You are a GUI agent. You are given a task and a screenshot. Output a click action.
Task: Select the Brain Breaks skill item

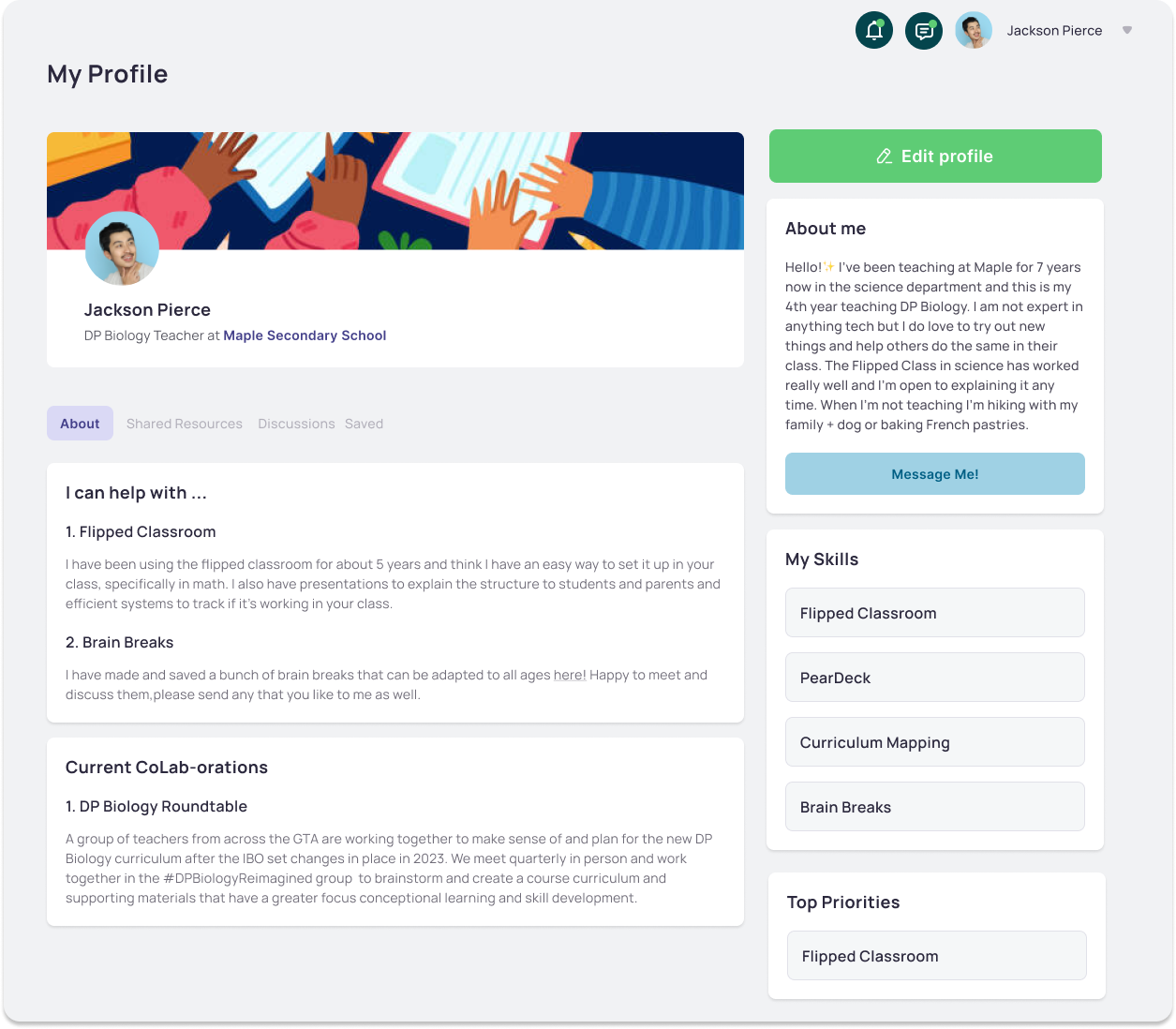click(935, 807)
